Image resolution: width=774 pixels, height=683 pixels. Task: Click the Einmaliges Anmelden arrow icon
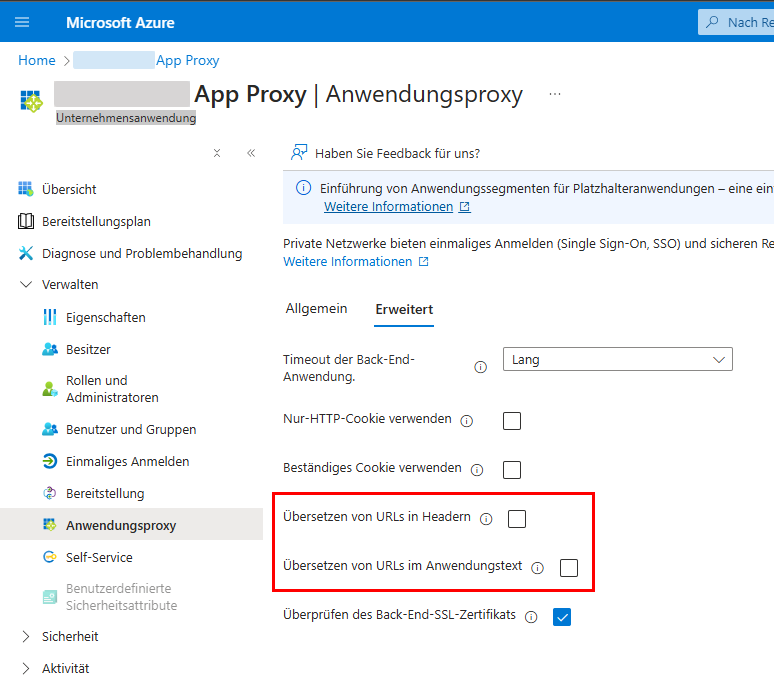point(50,461)
